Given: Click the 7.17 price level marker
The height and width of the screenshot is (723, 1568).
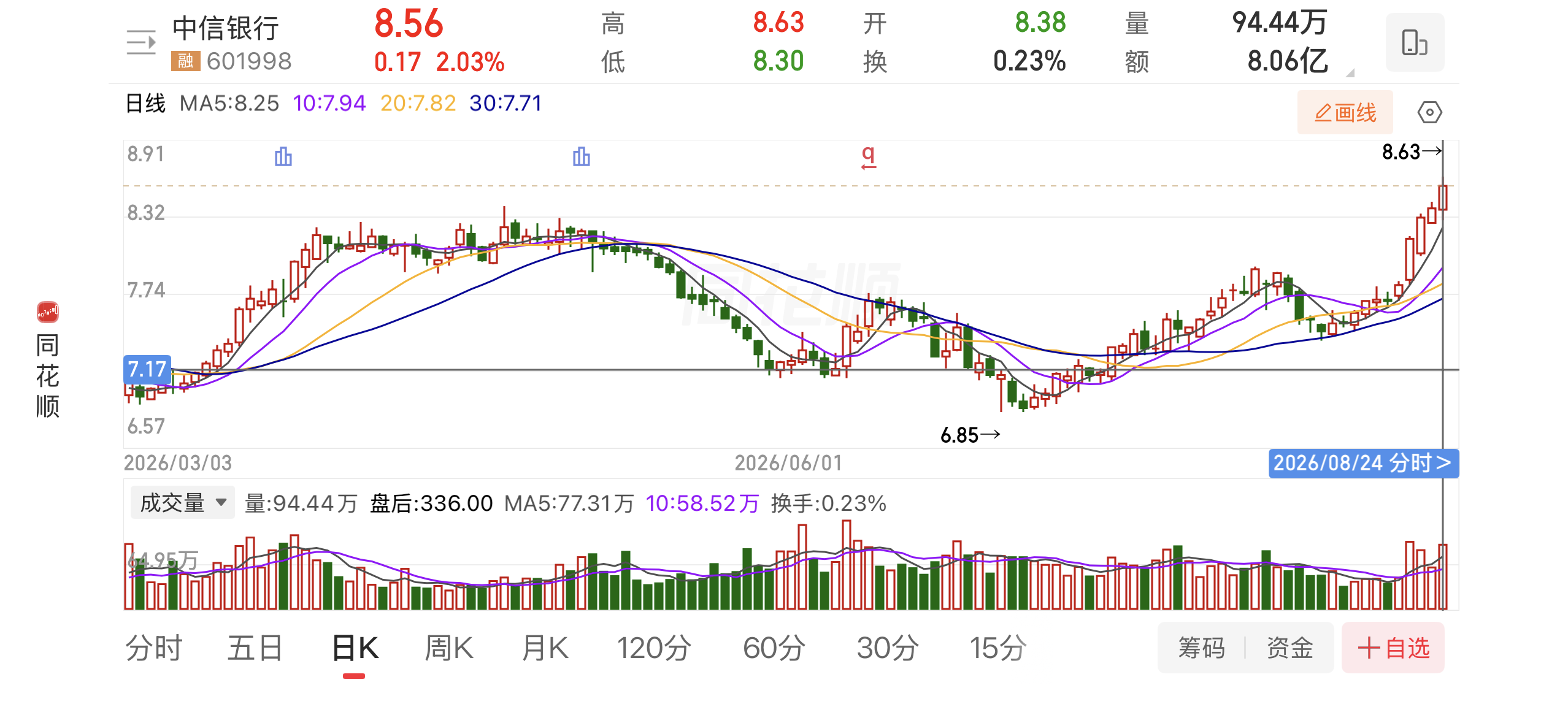Looking at the screenshot, I should 147,369.
